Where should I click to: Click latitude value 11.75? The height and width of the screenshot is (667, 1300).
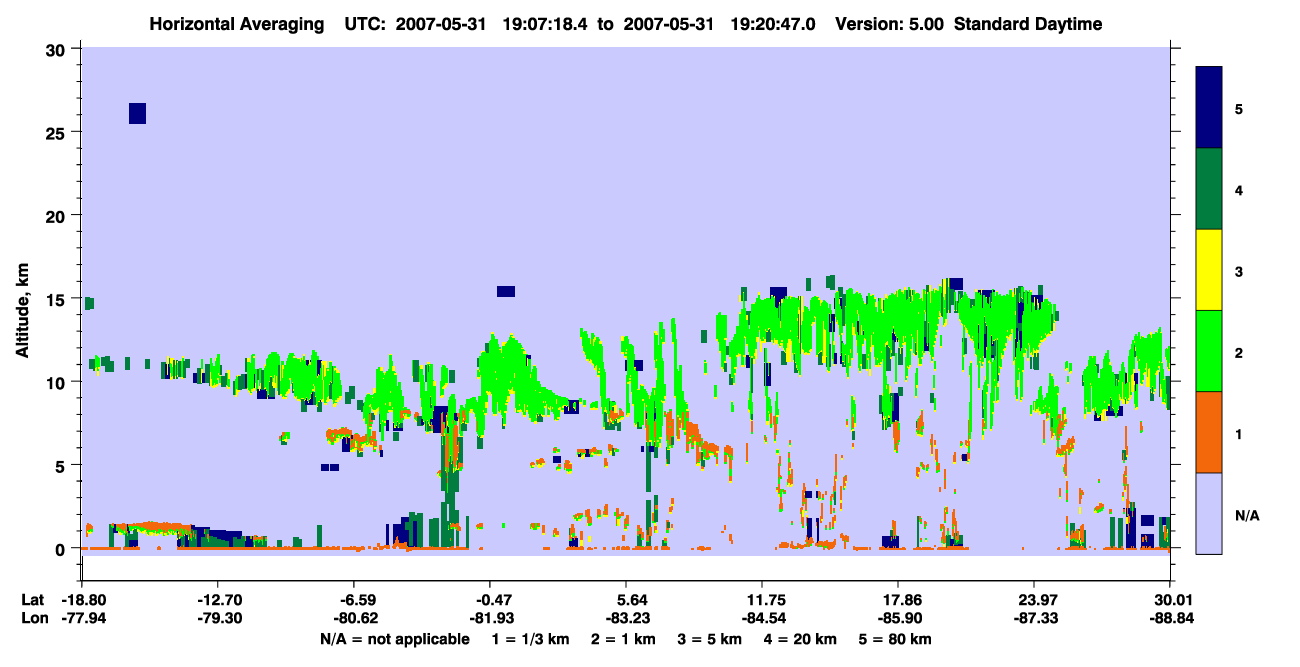762,600
